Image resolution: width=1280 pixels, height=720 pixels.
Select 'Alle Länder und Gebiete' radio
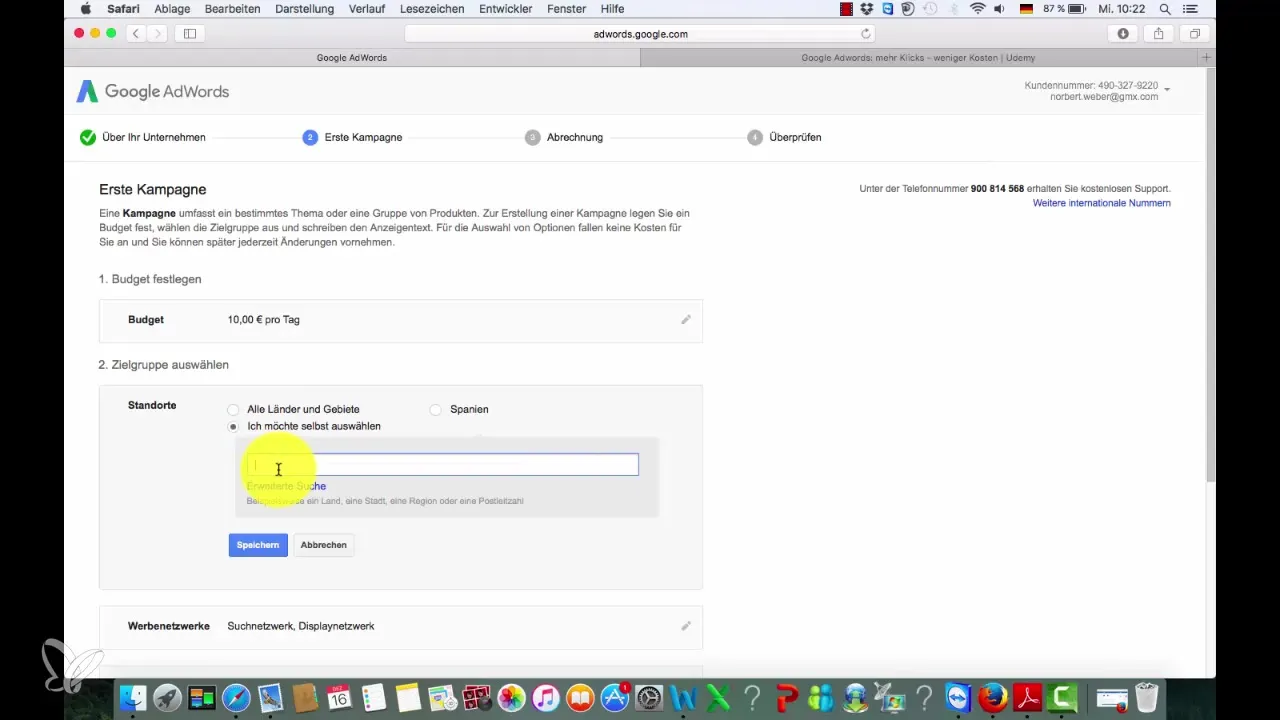click(233, 410)
